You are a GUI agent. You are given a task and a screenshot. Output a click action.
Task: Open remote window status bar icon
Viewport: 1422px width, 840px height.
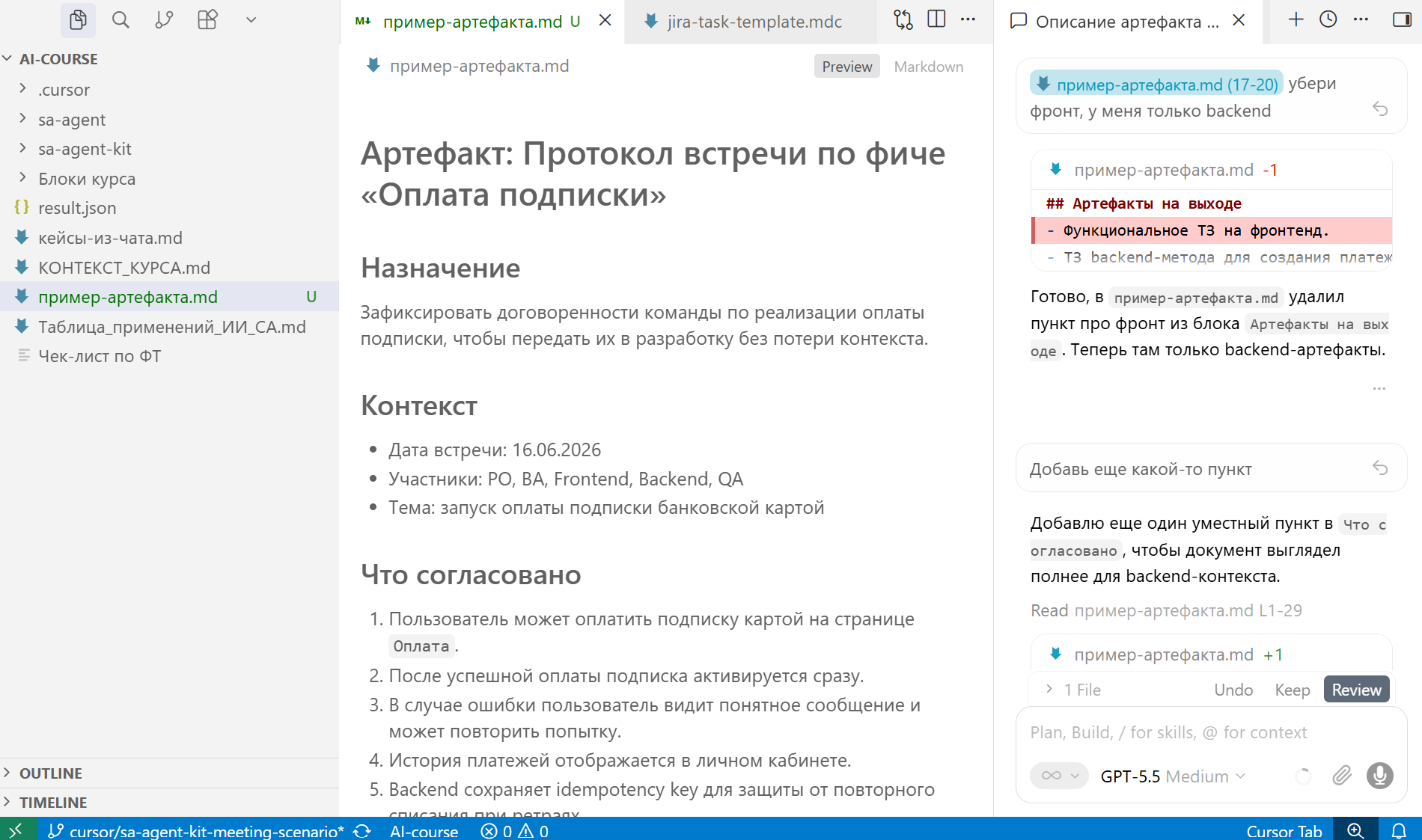18,830
